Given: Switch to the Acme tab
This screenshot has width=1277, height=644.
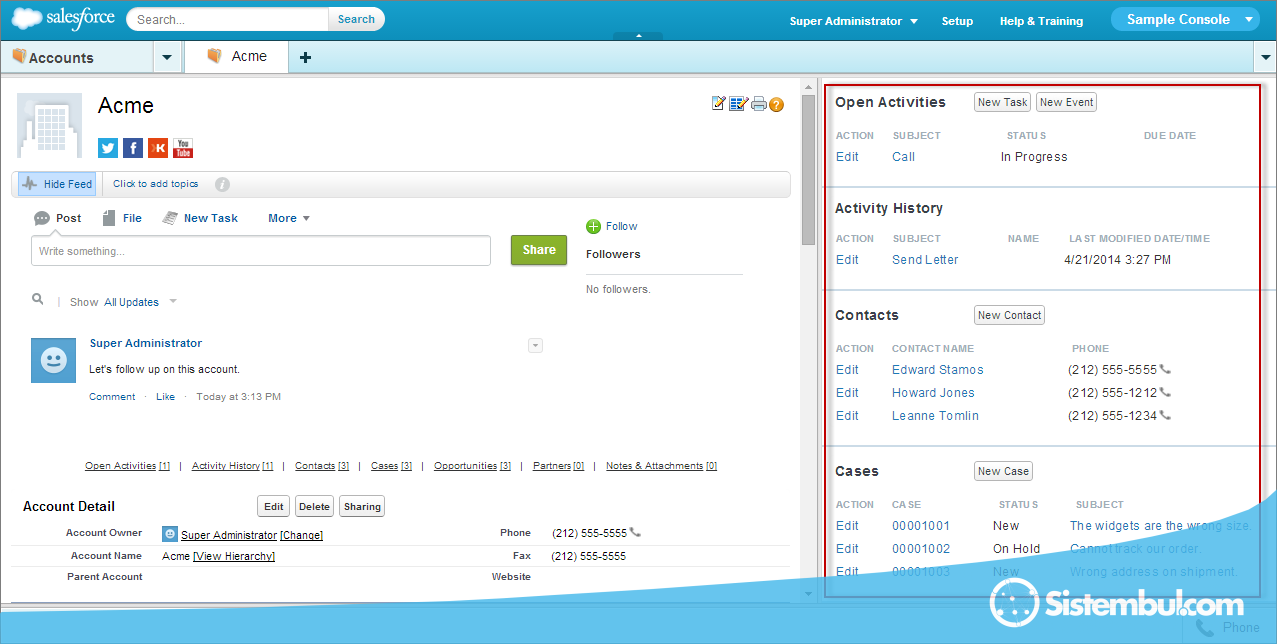Looking at the screenshot, I should point(237,57).
